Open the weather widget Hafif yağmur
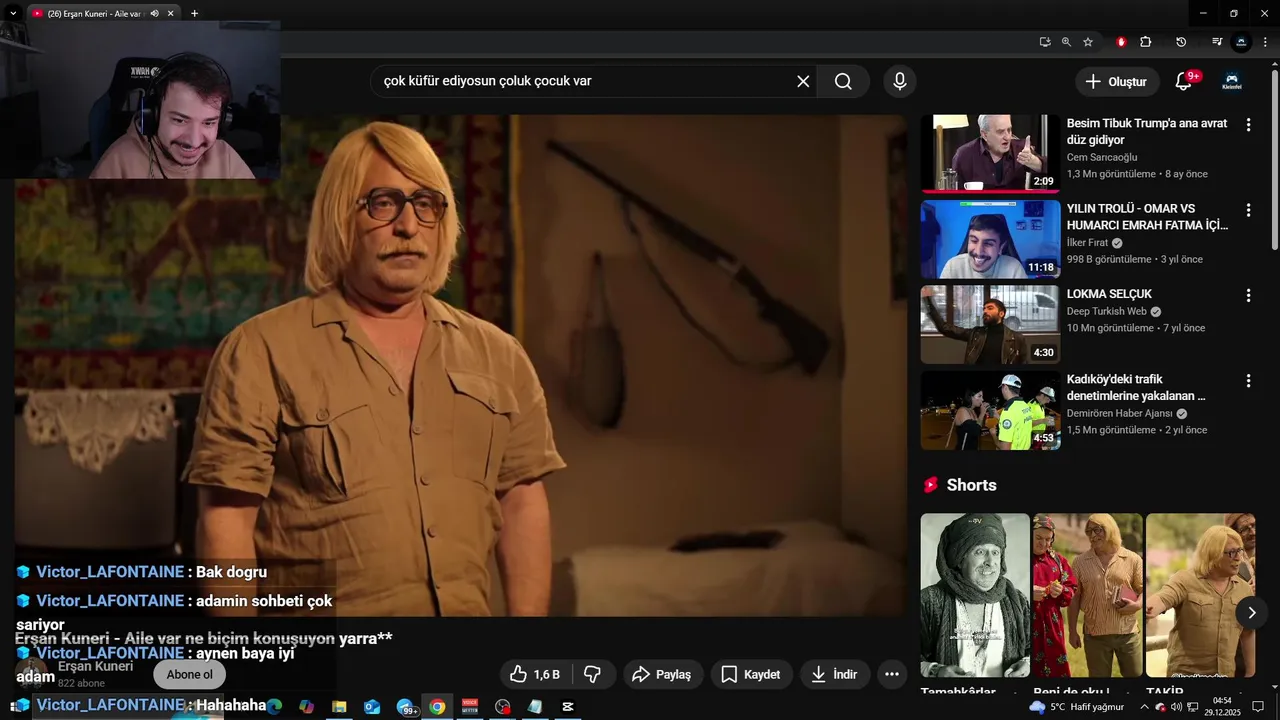This screenshot has width=1280, height=720. [x=1078, y=707]
